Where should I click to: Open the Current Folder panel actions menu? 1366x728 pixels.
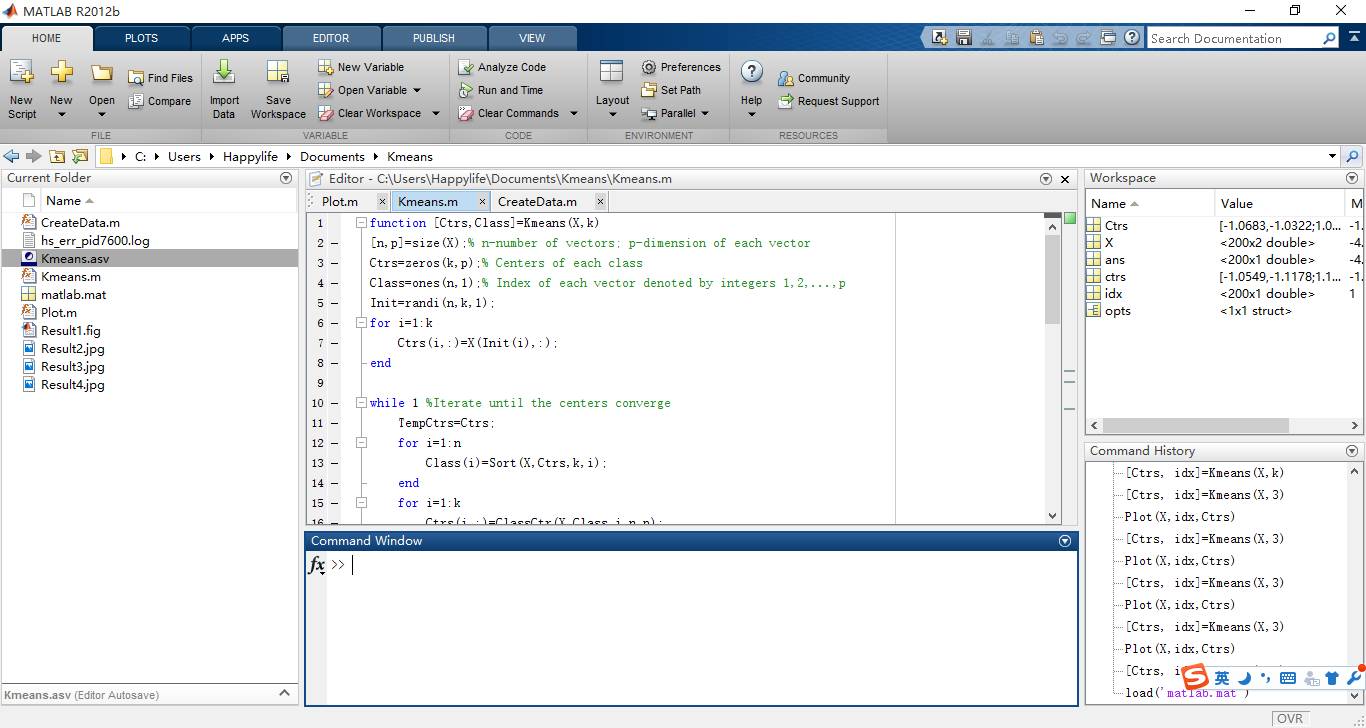point(286,178)
